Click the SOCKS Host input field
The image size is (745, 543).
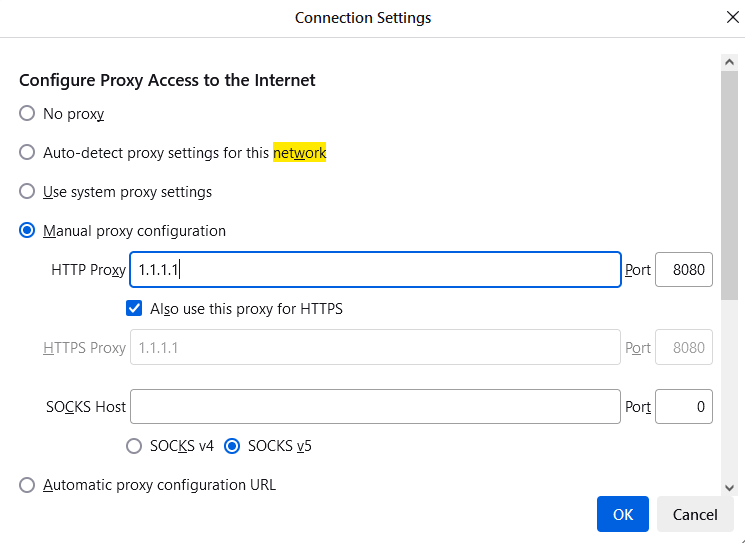(x=375, y=407)
